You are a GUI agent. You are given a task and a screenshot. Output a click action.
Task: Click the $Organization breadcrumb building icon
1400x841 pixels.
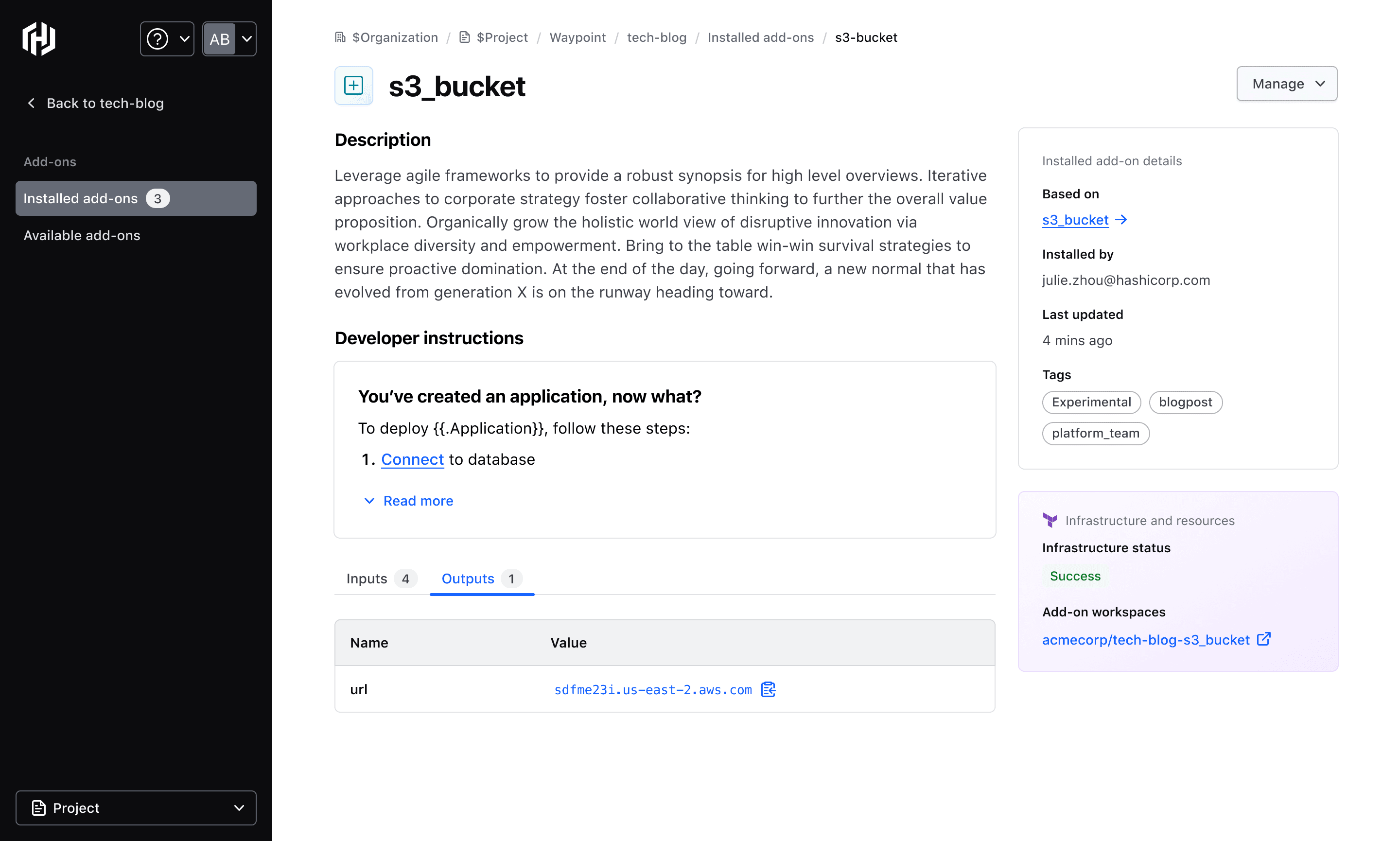(340, 37)
